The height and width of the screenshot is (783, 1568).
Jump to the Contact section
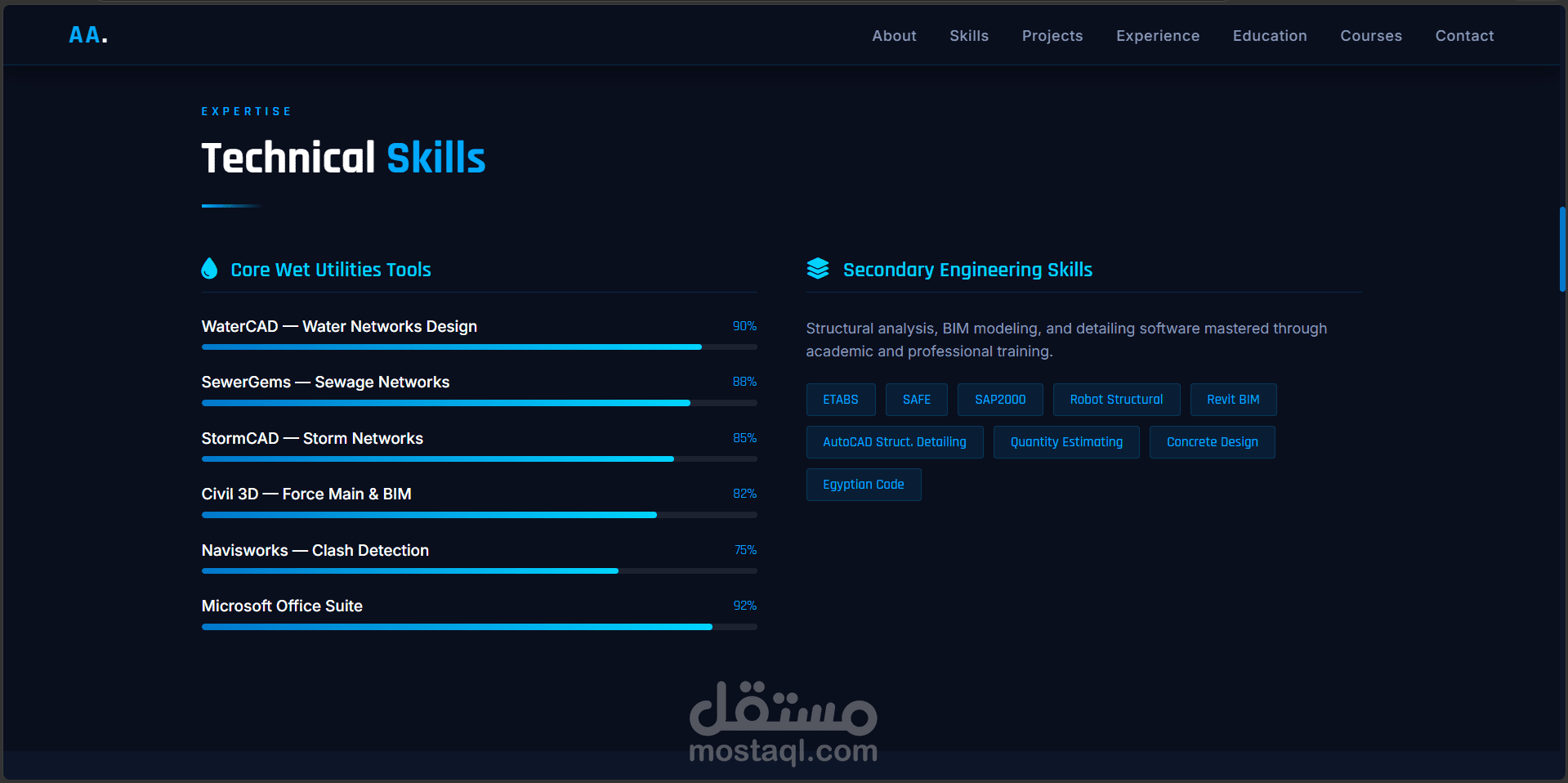click(1464, 36)
